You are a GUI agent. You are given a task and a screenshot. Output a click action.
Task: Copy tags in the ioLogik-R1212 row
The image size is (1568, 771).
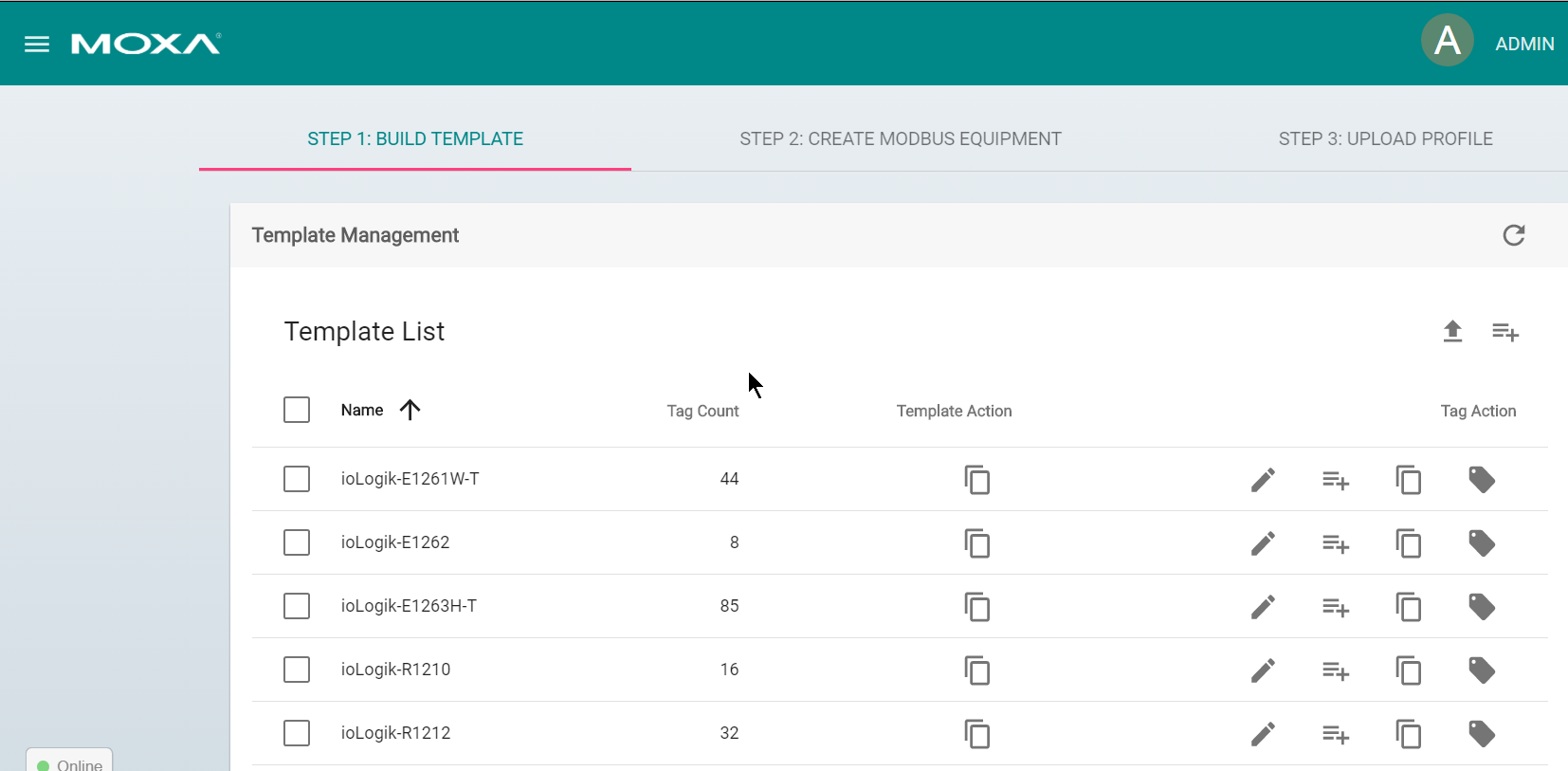point(1409,734)
